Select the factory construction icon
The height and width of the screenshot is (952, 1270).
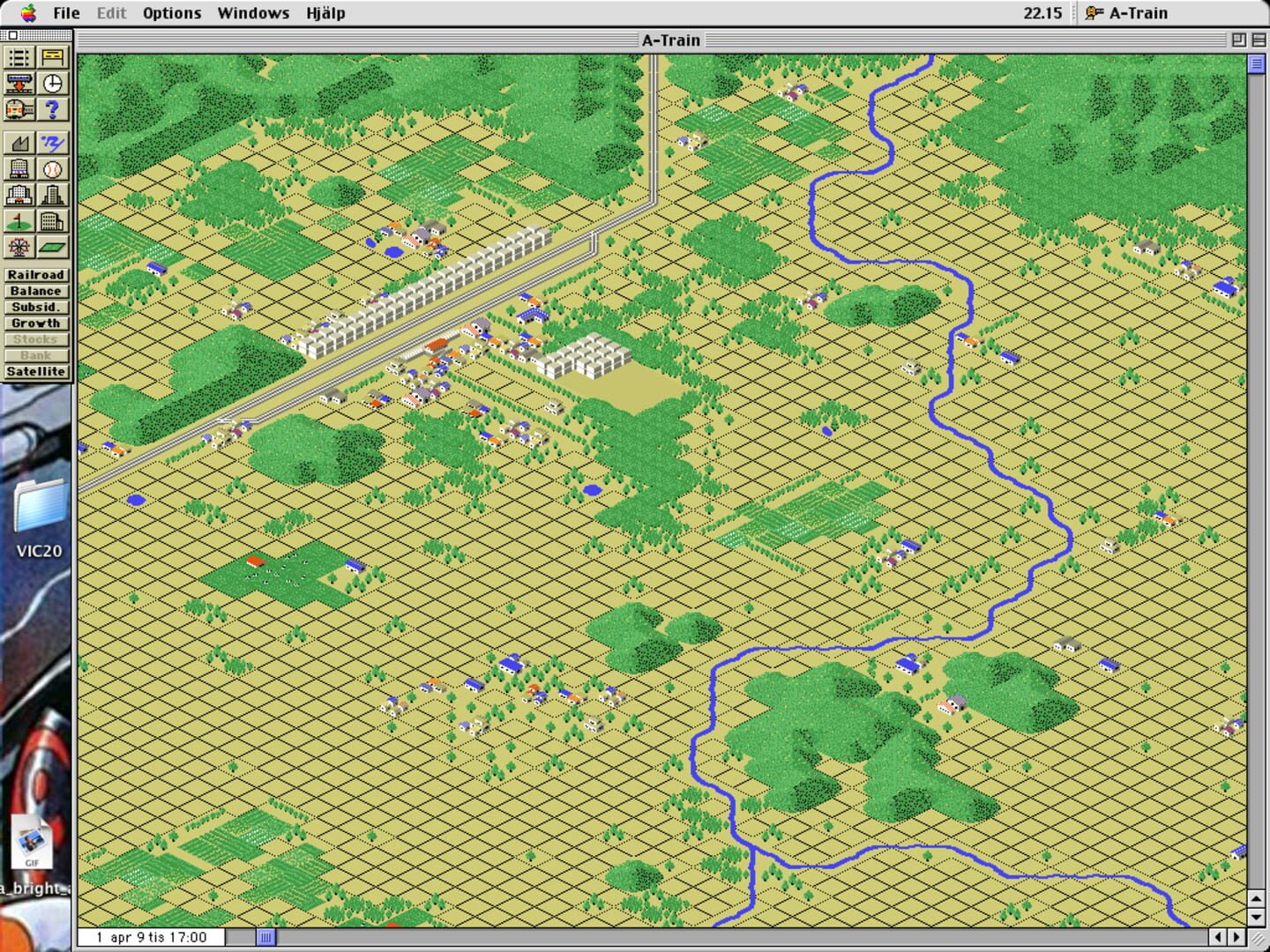[19, 141]
